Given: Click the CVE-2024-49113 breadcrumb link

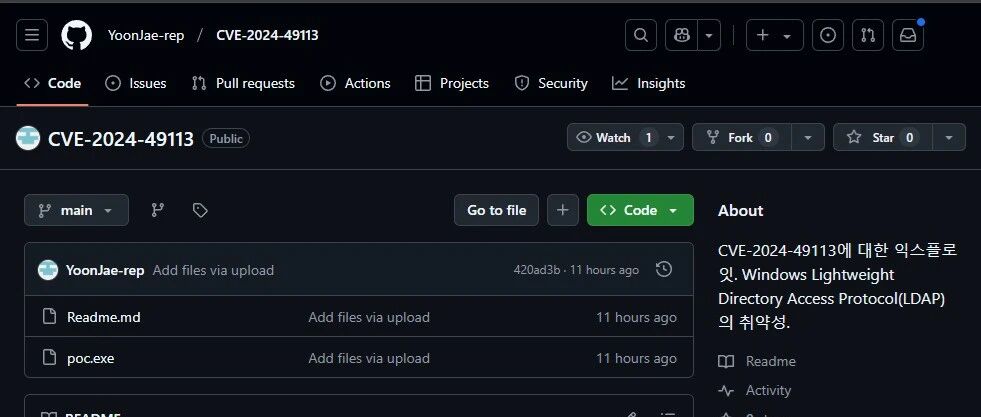Looking at the screenshot, I should point(267,35).
